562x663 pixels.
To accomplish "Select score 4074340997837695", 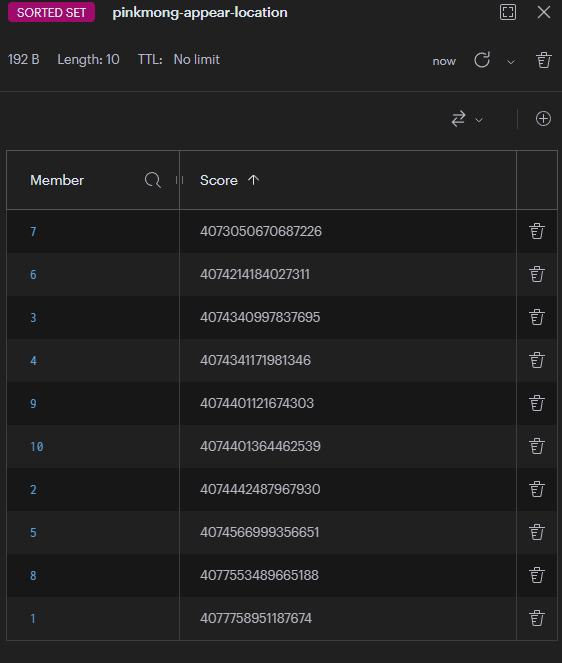I will [260, 317].
